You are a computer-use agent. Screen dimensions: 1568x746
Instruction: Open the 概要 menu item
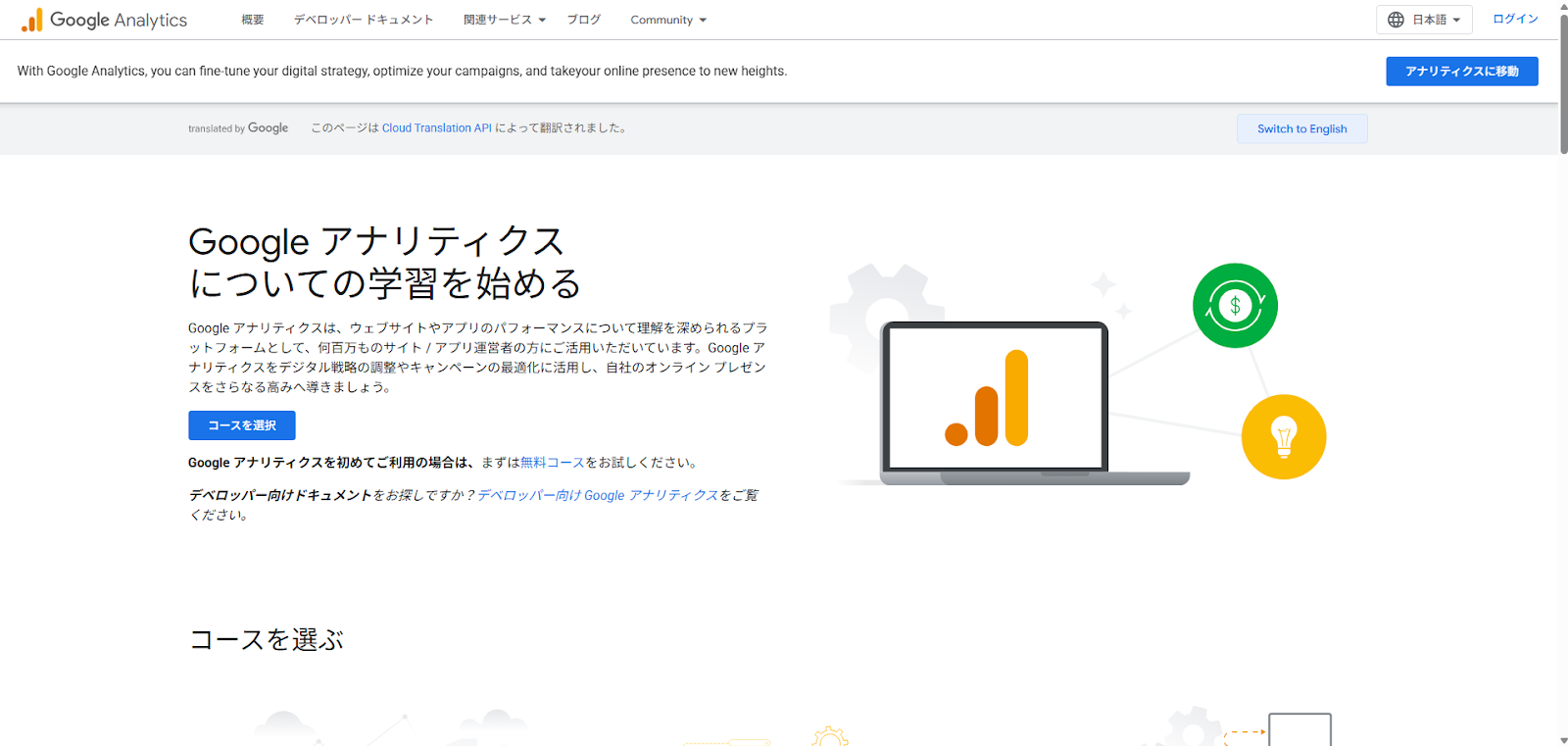pyautogui.click(x=253, y=20)
